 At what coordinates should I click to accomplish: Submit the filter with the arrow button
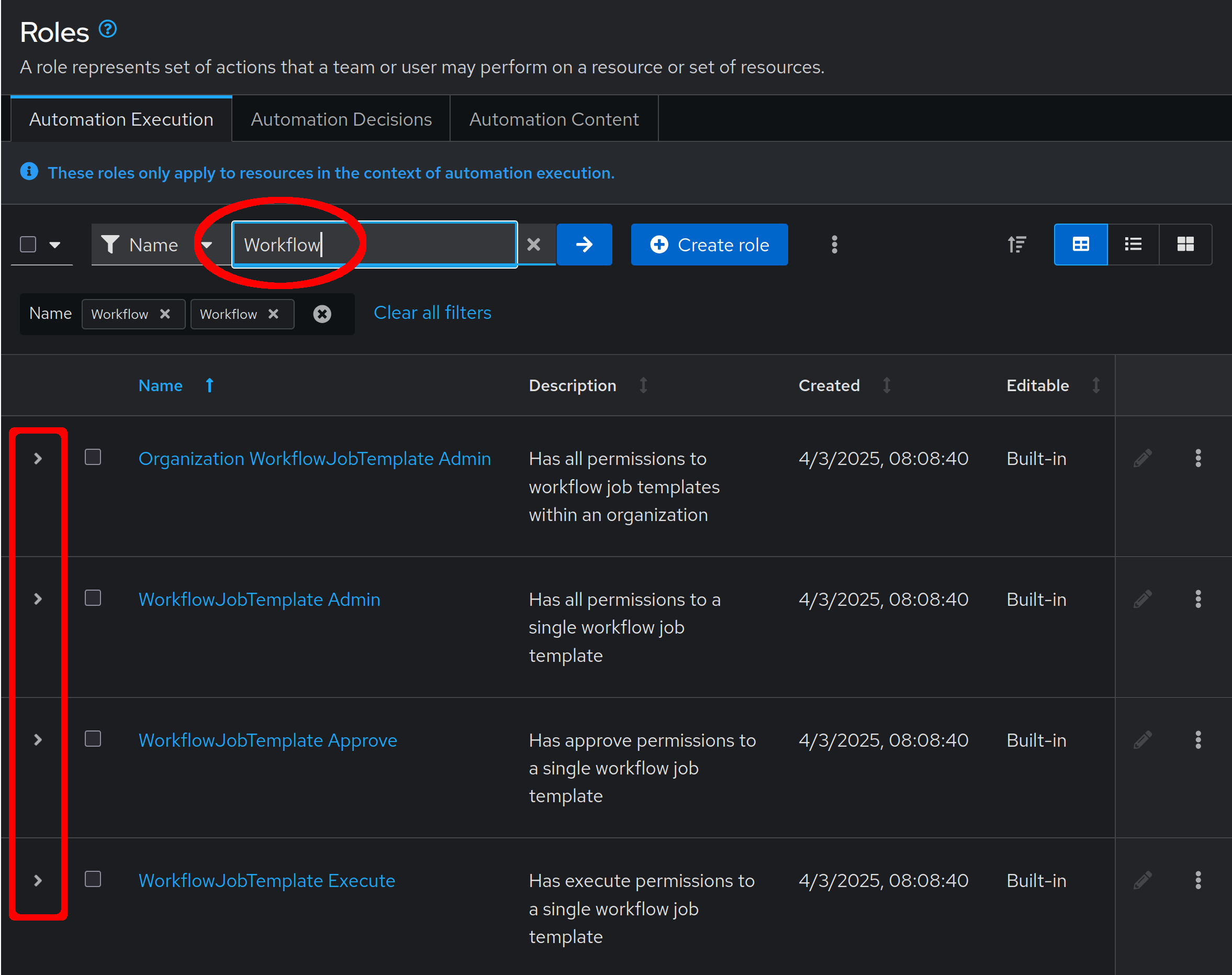click(584, 245)
